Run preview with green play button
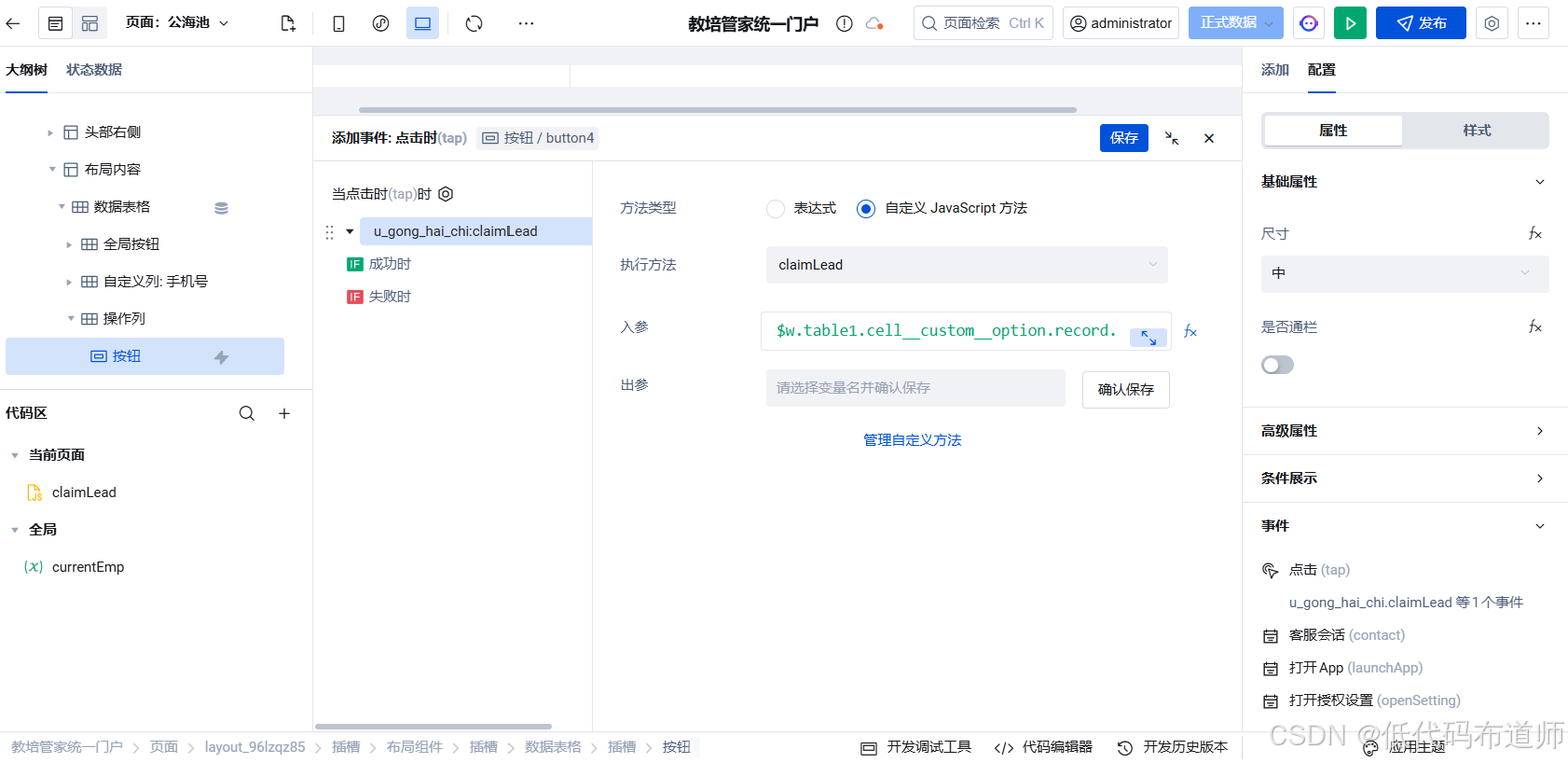The width and height of the screenshot is (1568, 763). (x=1350, y=23)
